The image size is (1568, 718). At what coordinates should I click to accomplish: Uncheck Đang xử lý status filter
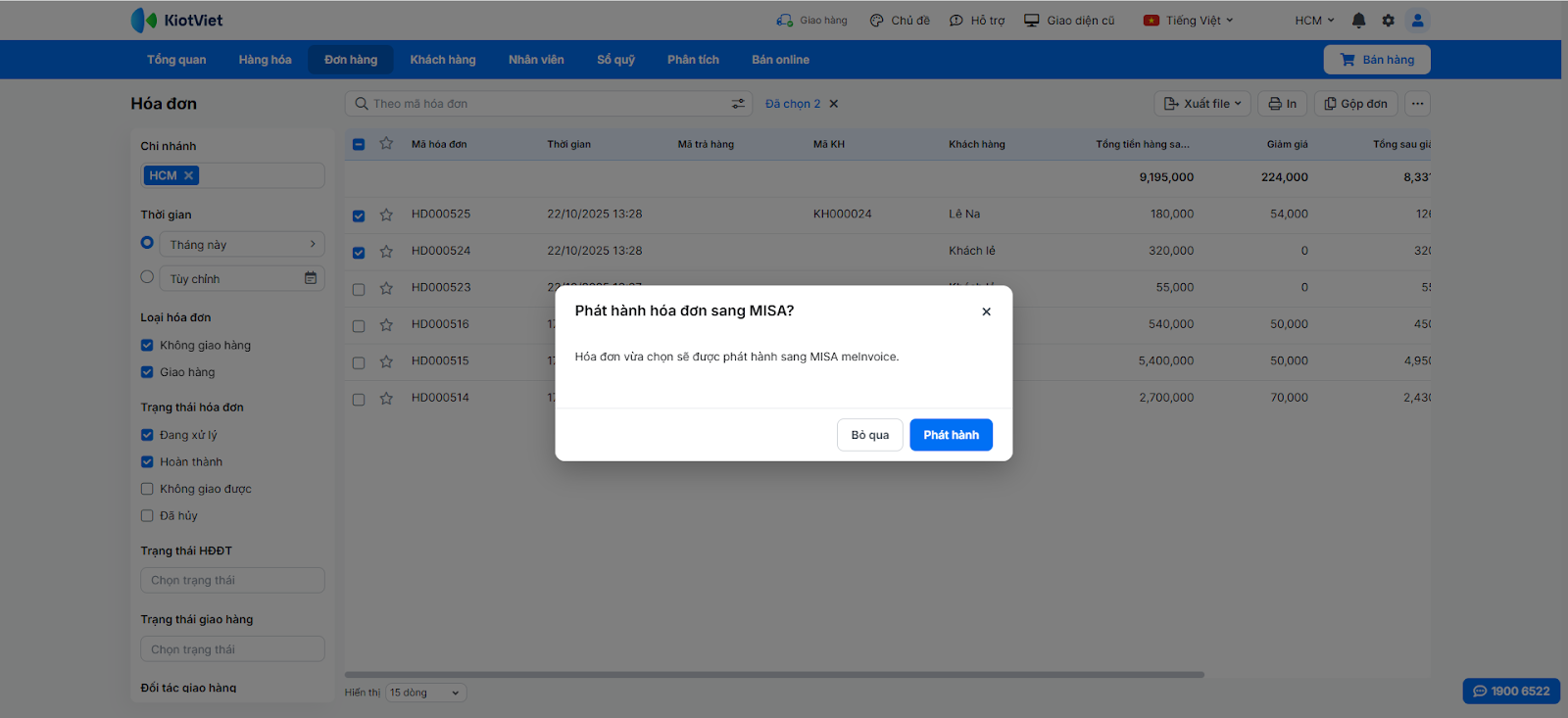click(147, 435)
